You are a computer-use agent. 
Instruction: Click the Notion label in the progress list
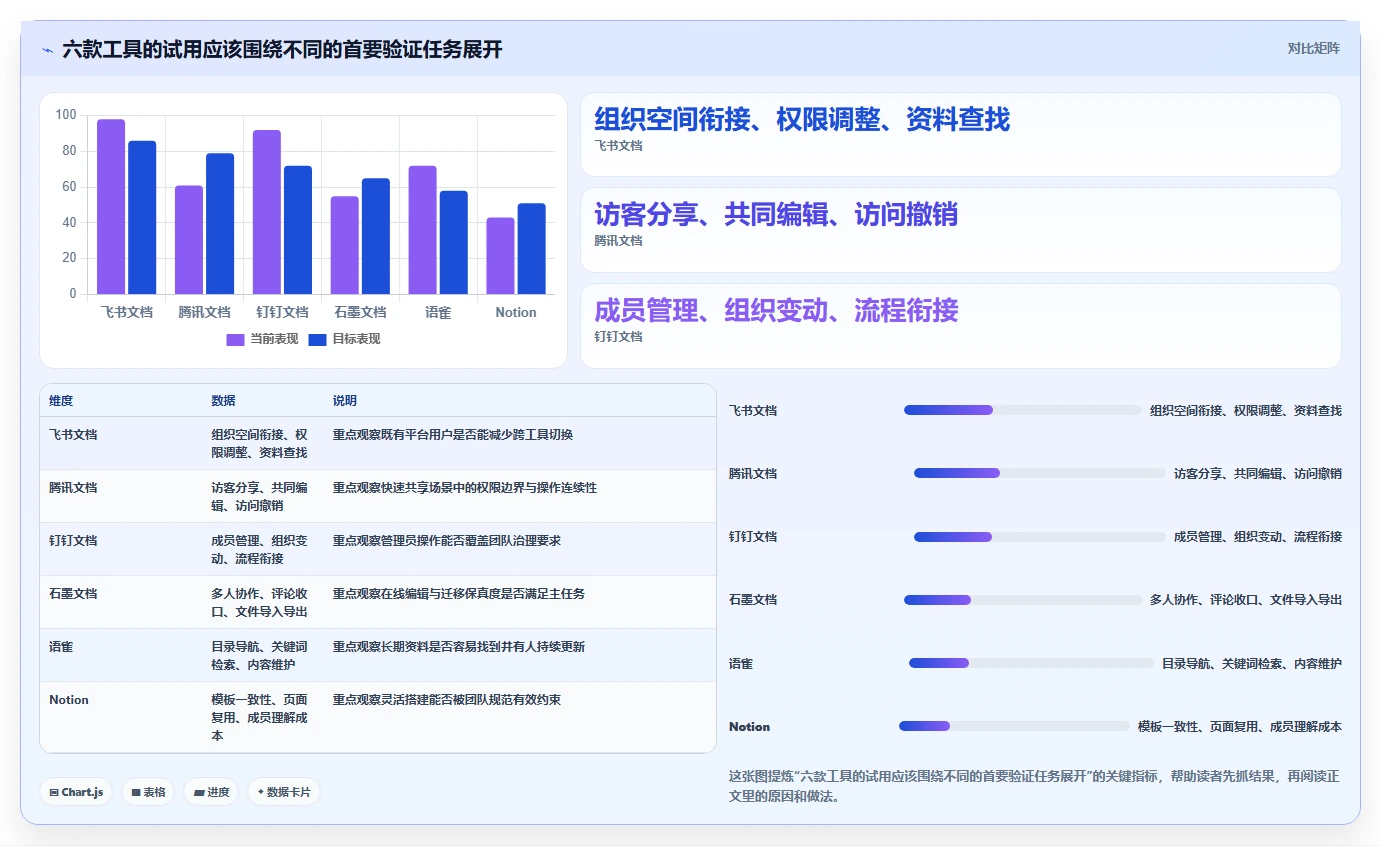point(749,727)
